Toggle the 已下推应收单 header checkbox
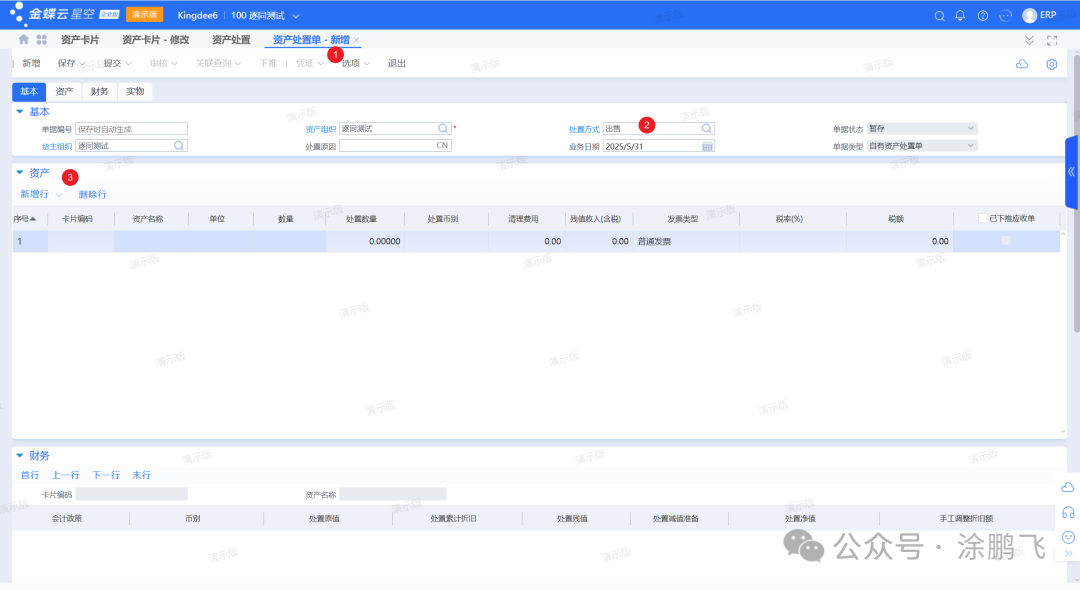Viewport: 1080px width, 590px height. pyautogui.click(x=983, y=218)
